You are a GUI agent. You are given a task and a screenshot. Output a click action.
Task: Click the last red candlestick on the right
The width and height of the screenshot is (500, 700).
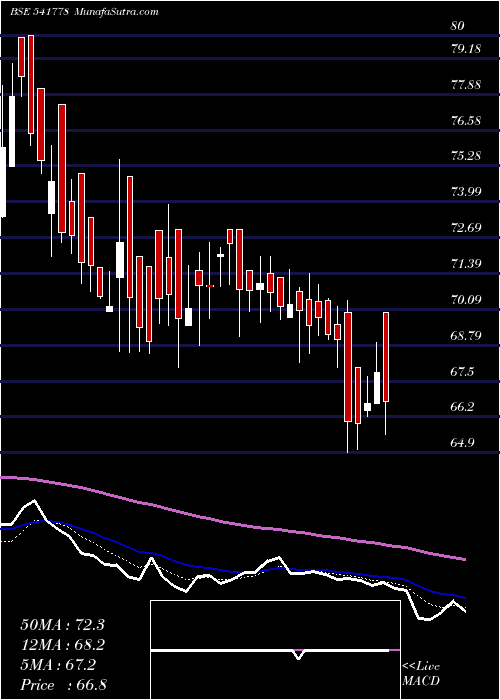point(386,357)
